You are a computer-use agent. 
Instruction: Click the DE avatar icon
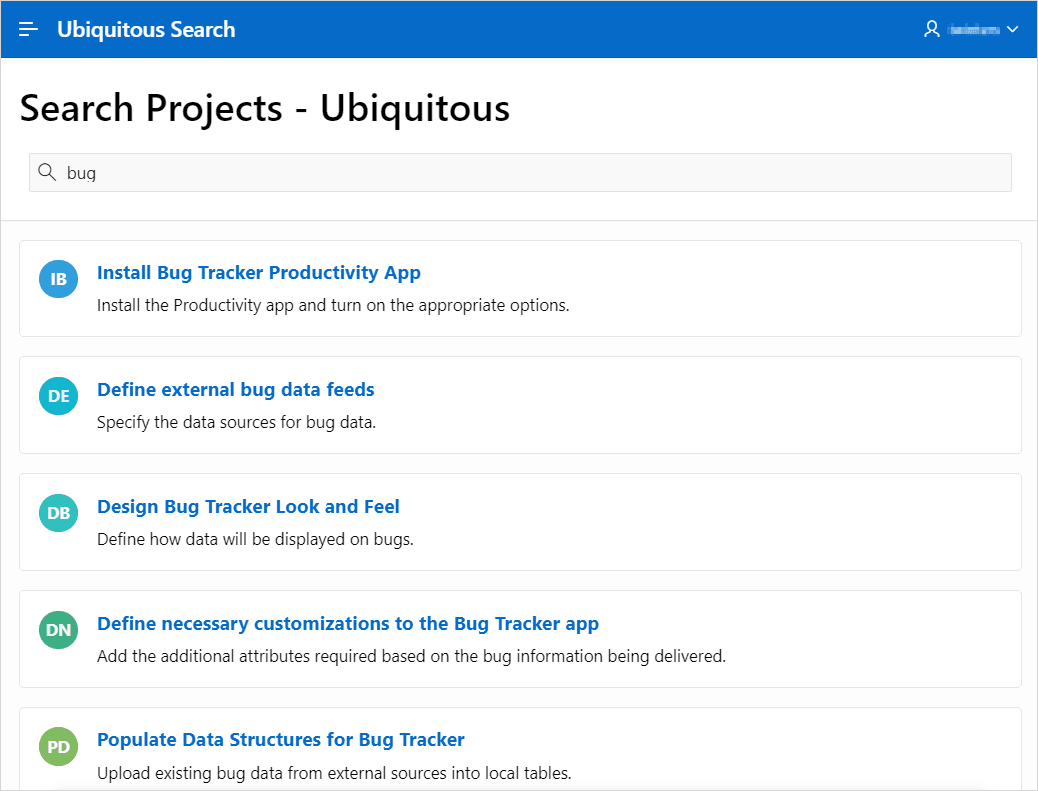pyautogui.click(x=58, y=396)
